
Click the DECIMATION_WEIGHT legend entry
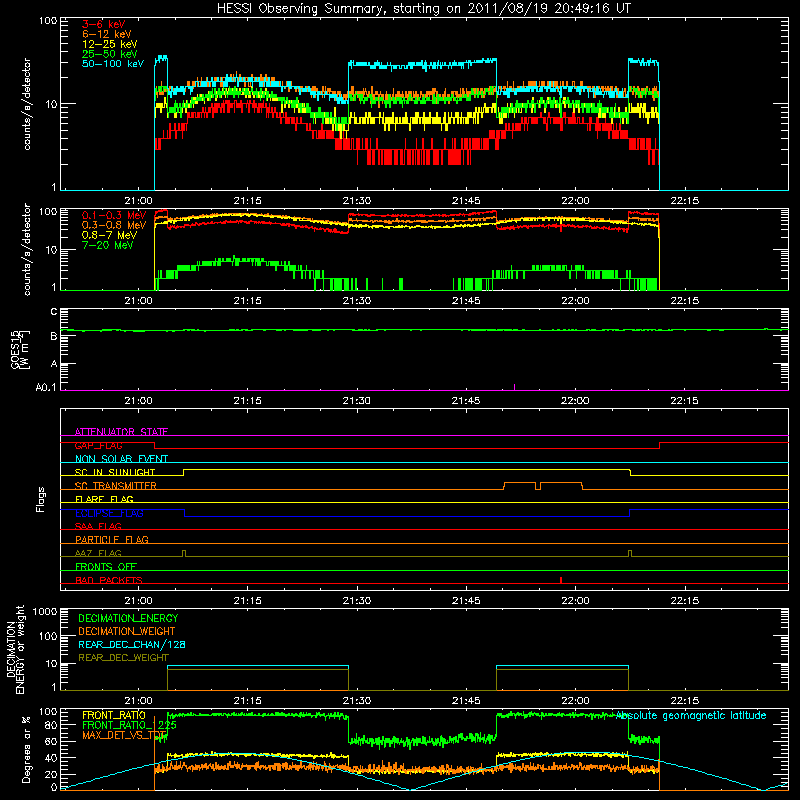(127, 631)
